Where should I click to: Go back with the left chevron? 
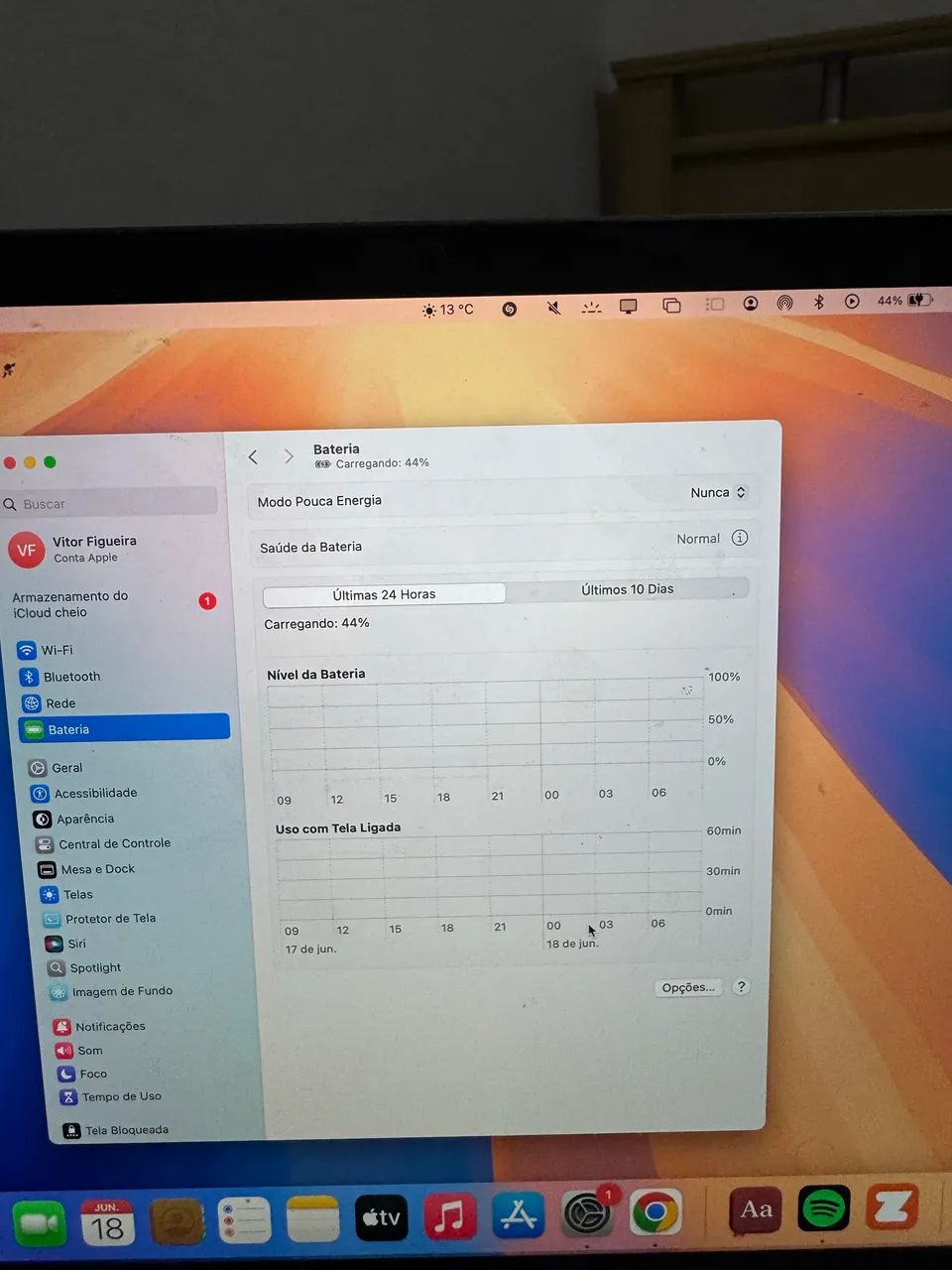point(253,456)
